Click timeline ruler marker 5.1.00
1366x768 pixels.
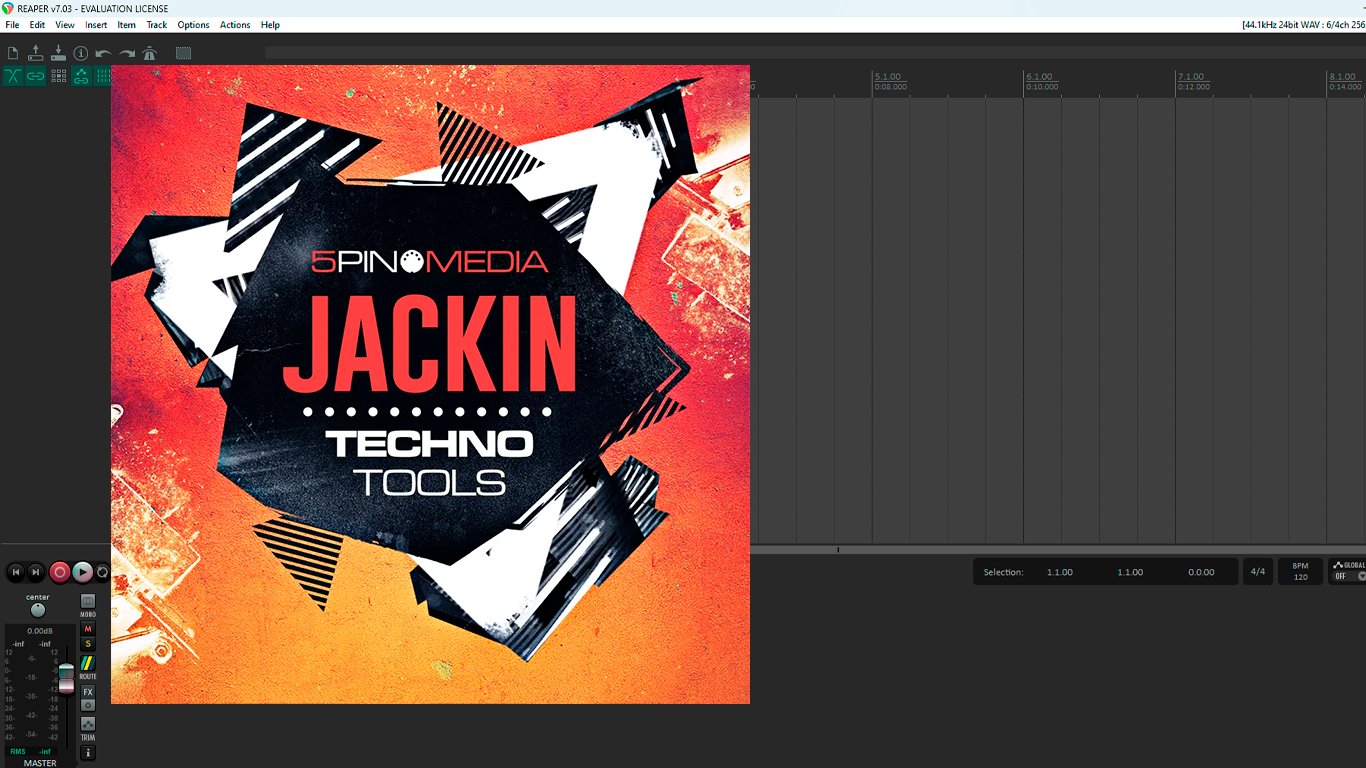point(888,77)
